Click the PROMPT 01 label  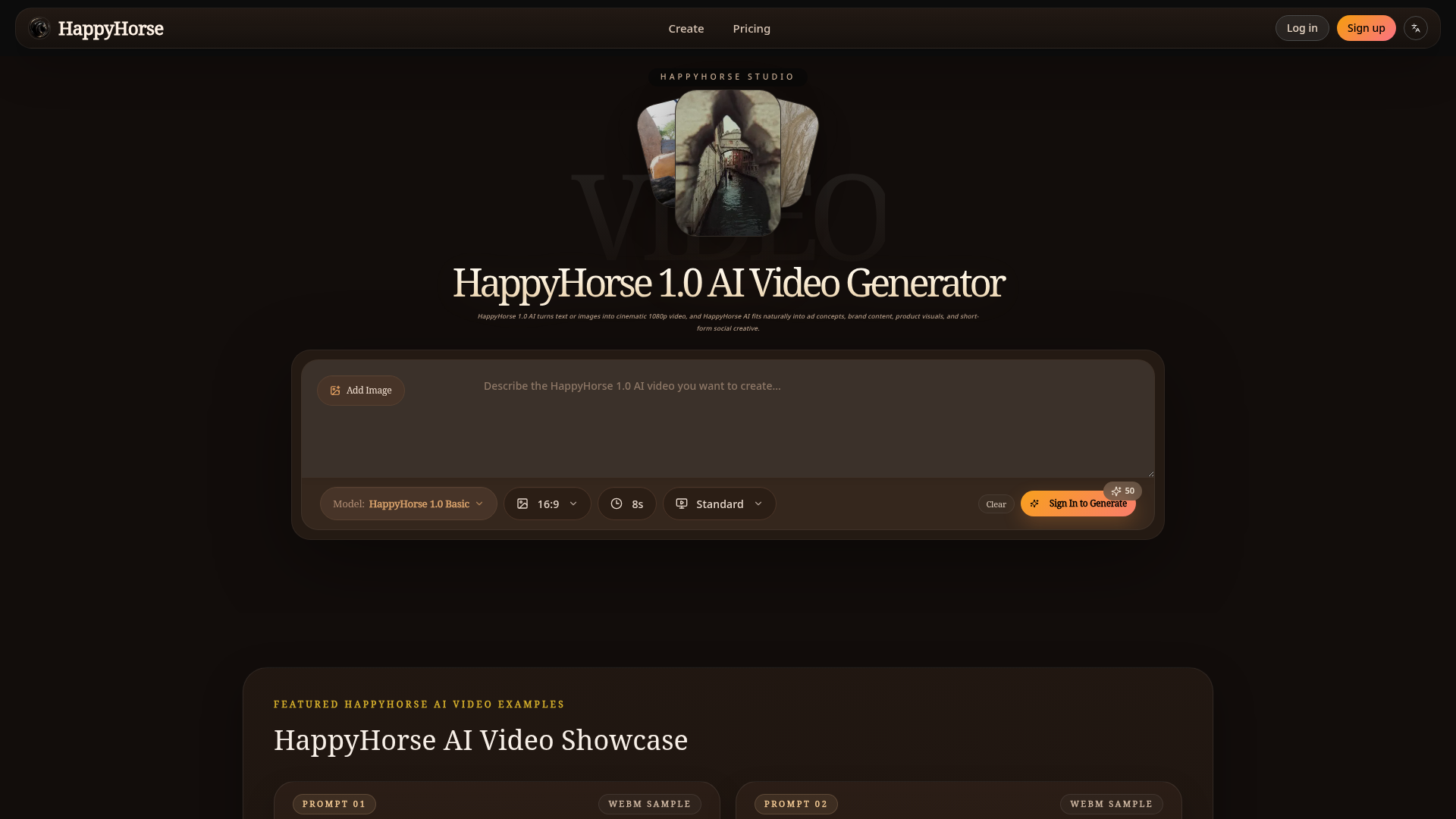click(x=334, y=804)
